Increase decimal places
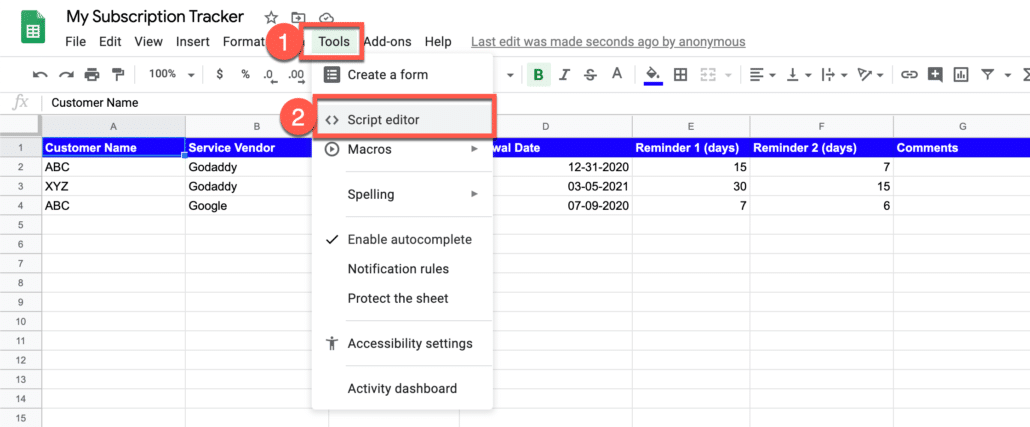The image size is (1030, 427). (x=296, y=75)
